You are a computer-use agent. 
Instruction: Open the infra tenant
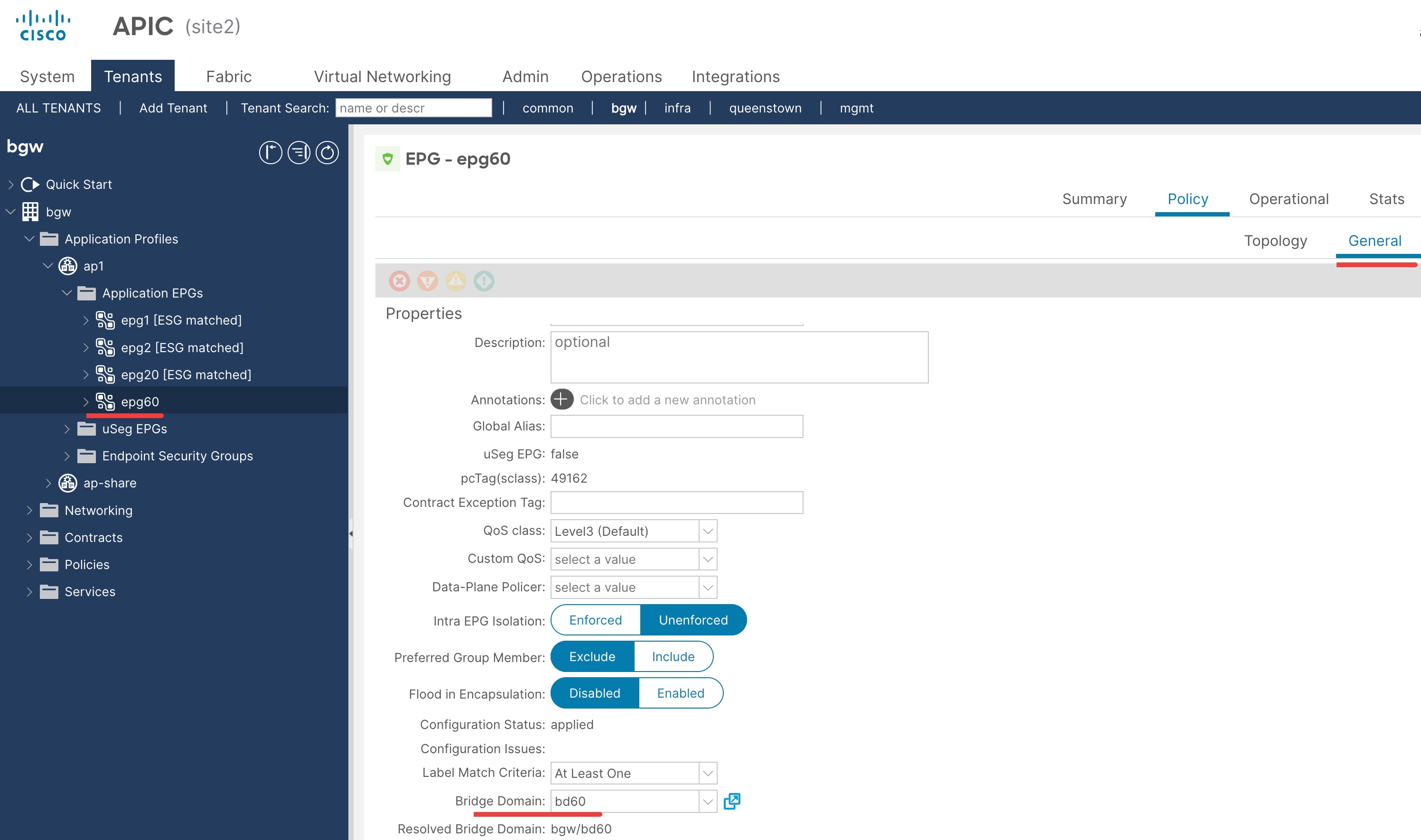pos(677,108)
